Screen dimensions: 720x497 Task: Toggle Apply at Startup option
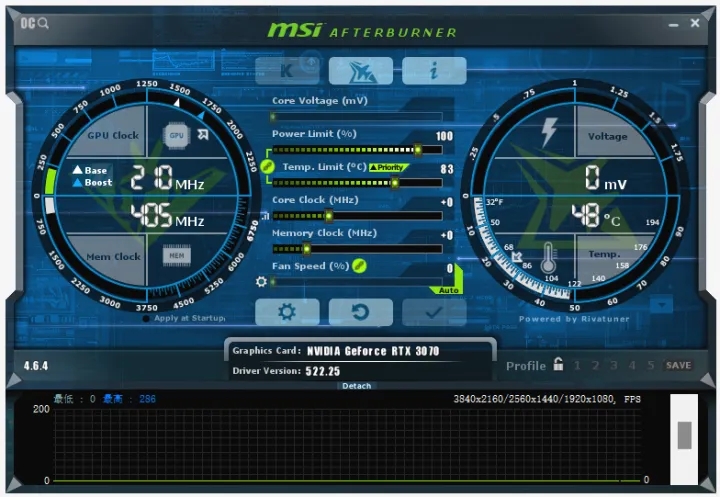185,318
